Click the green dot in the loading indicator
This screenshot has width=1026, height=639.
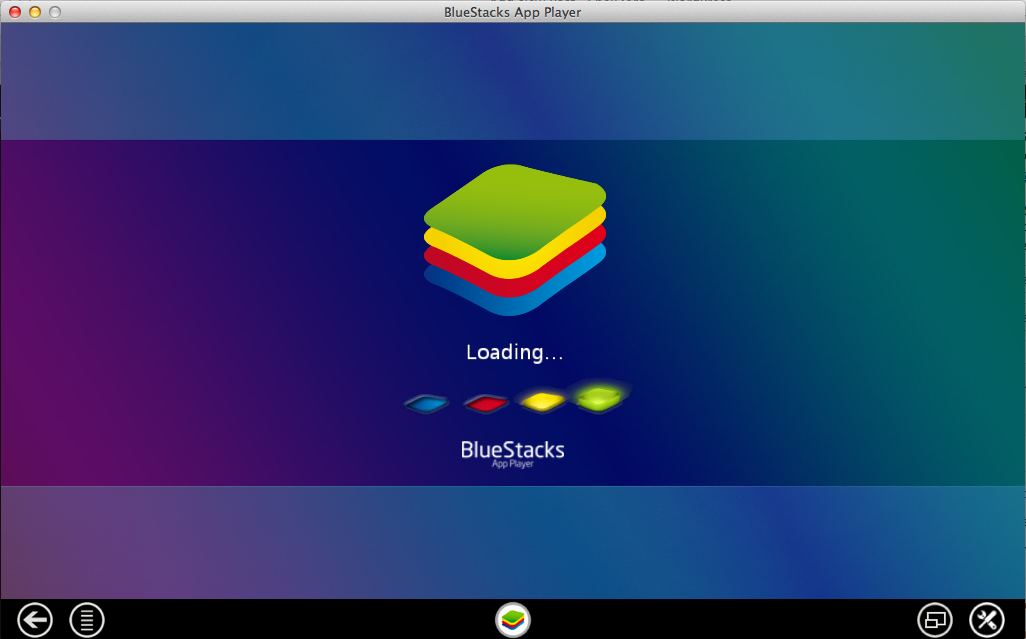click(x=599, y=397)
